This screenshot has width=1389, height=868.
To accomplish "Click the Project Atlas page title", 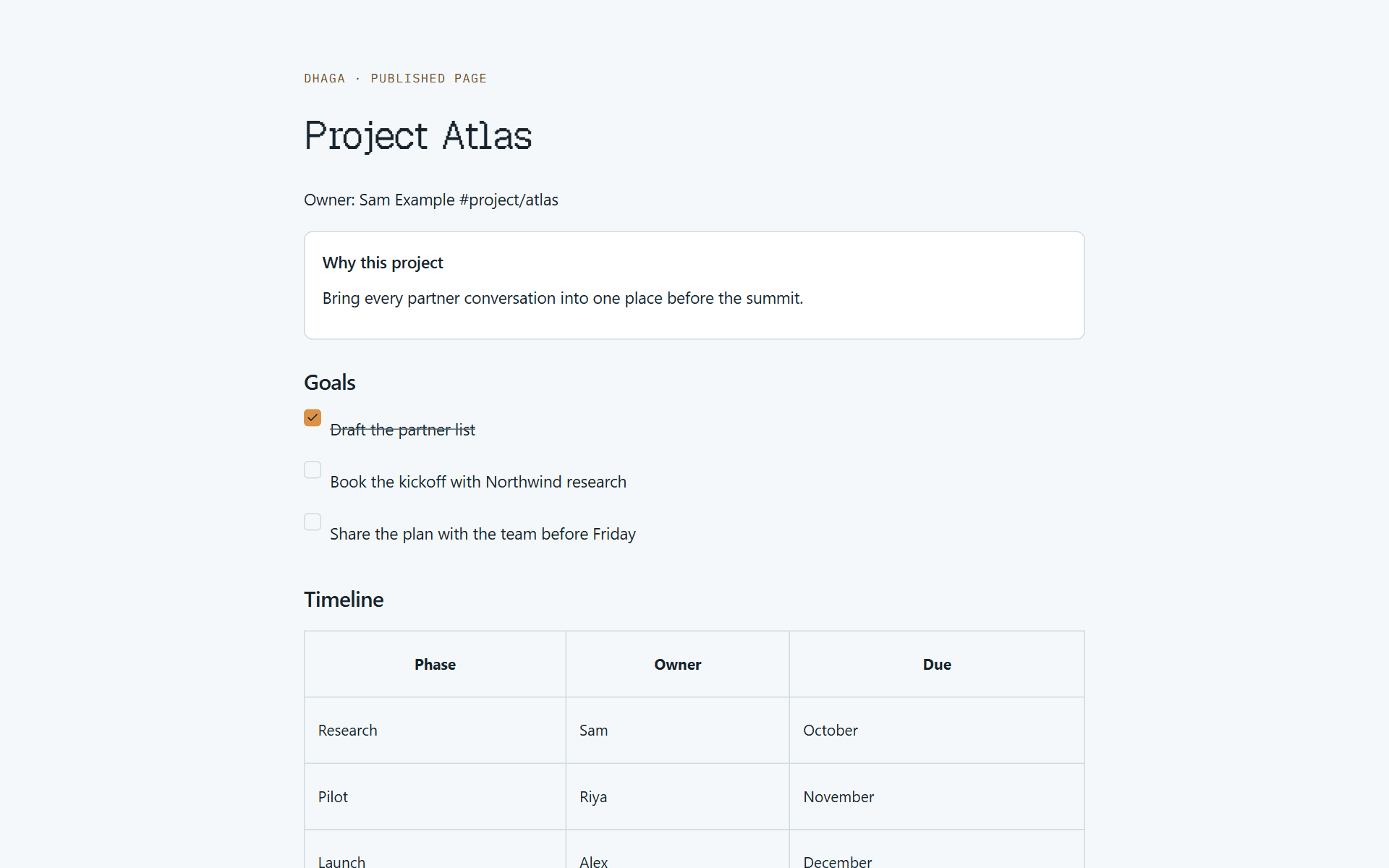I will point(418,136).
